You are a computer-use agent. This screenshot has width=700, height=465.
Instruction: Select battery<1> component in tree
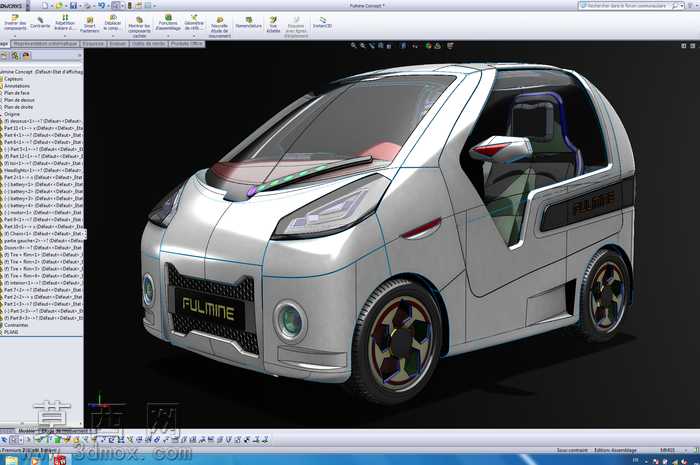(x=42, y=184)
